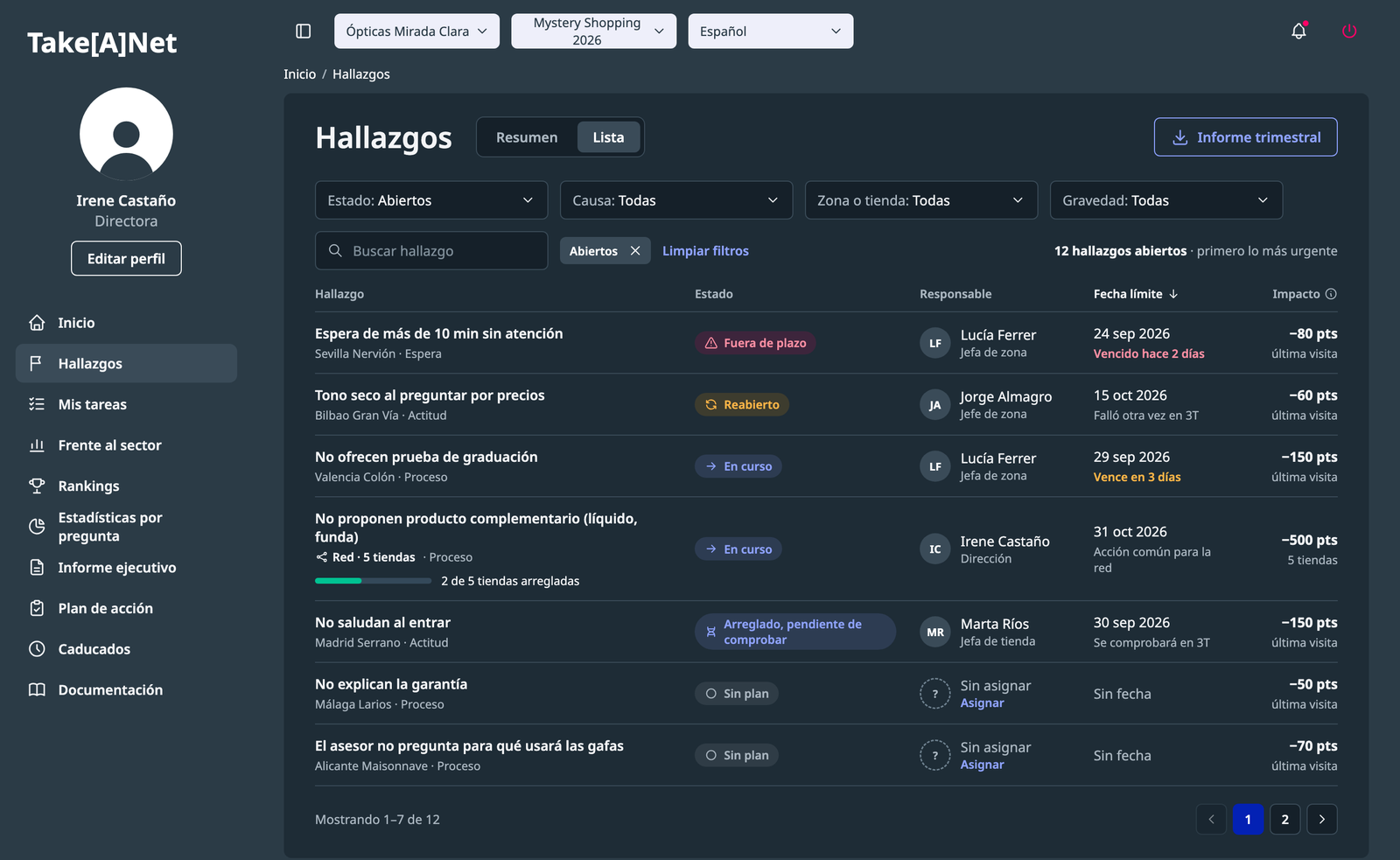Viewport: 1400px width, 860px height.
Task: Open Plan de acción
Action: pos(126,608)
